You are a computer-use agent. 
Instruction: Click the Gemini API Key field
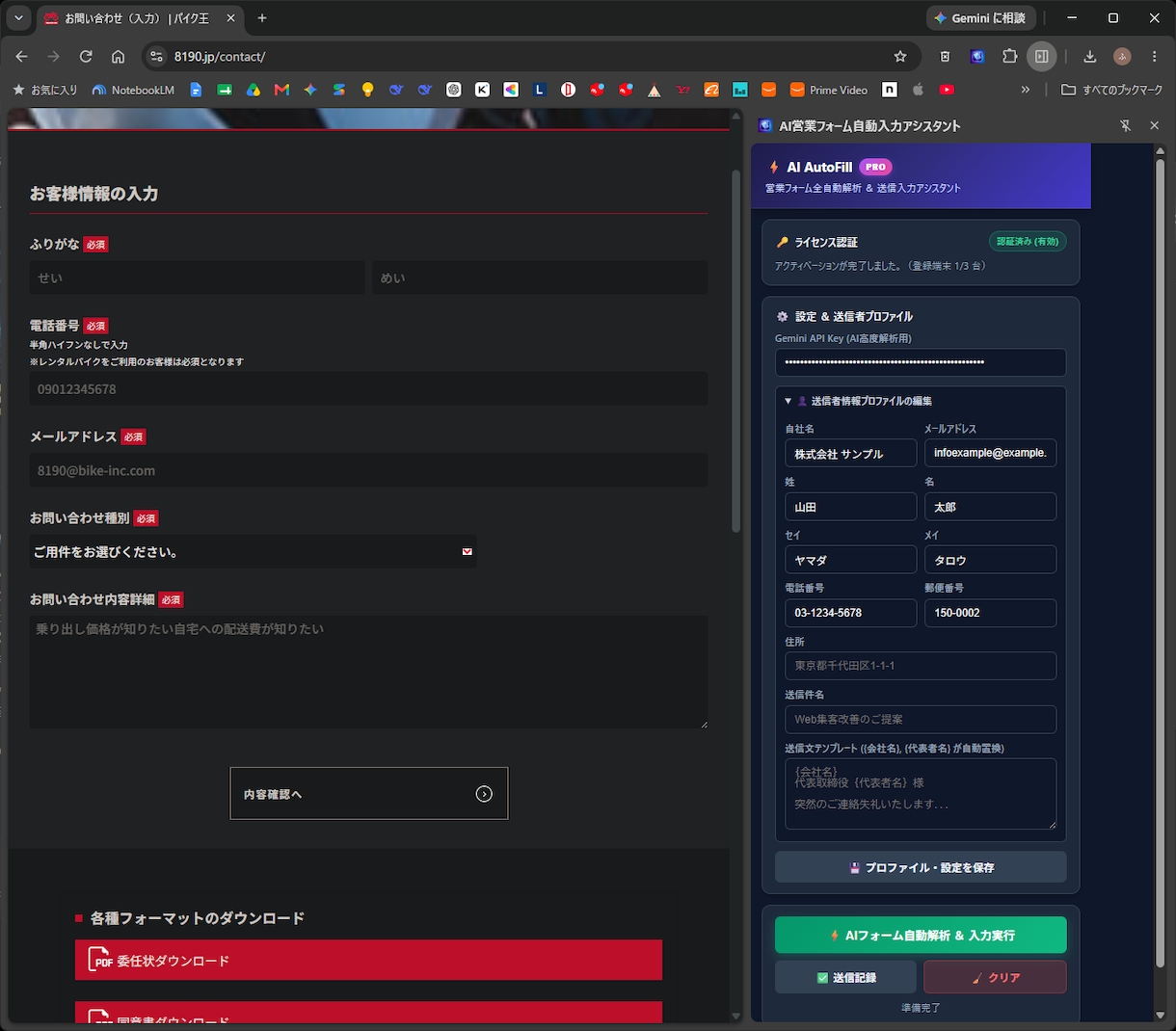pyautogui.click(x=921, y=362)
